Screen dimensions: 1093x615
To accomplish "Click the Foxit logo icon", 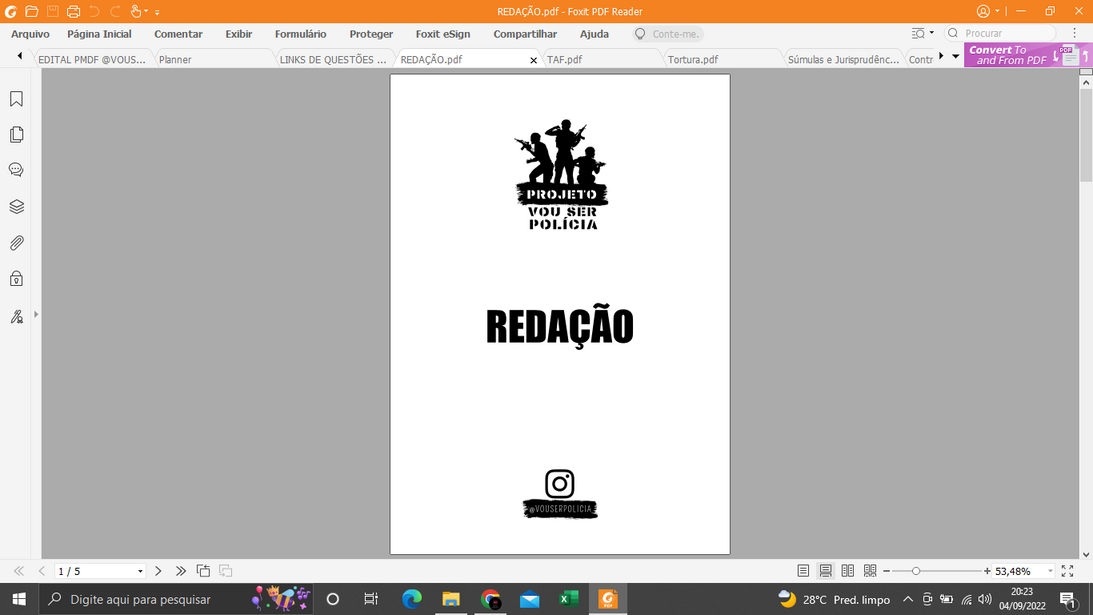I will [x=10, y=11].
